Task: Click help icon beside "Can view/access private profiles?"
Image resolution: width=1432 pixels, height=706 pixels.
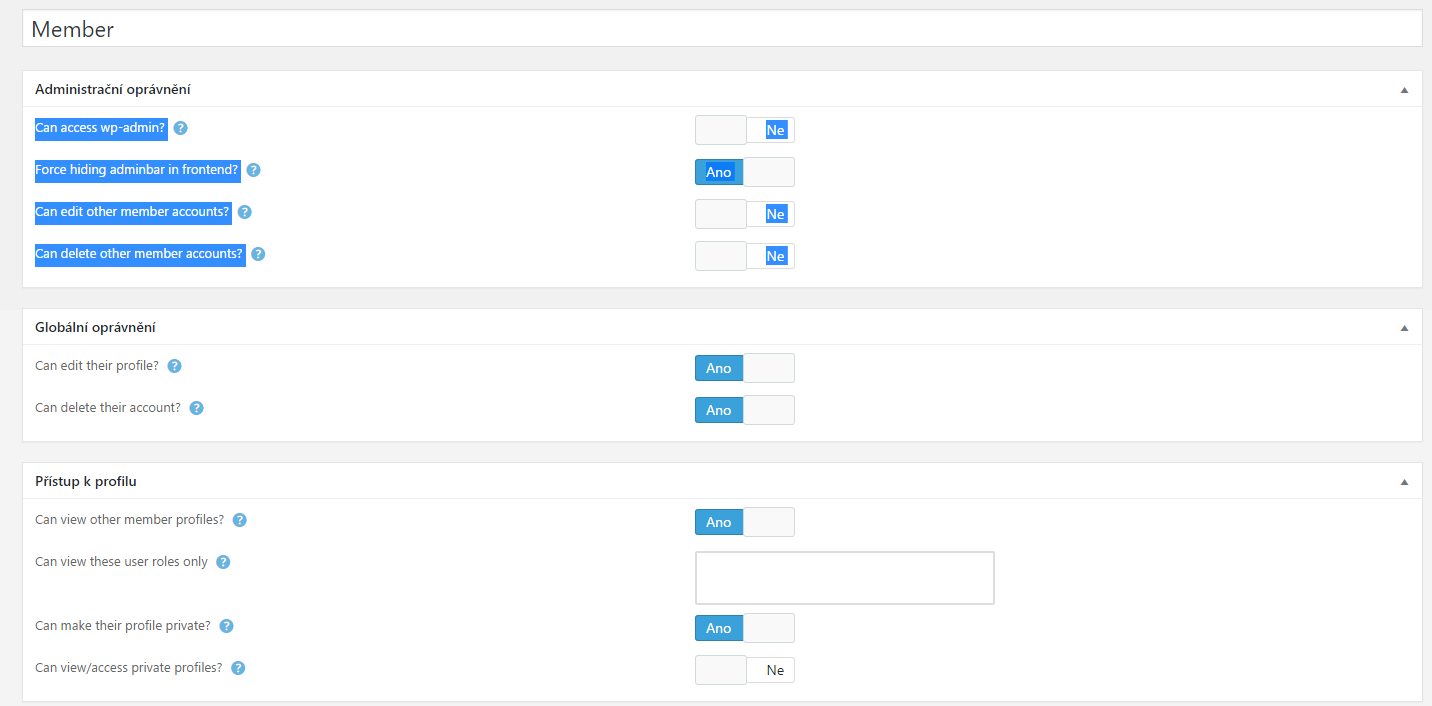Action: [x=238, y=668]
